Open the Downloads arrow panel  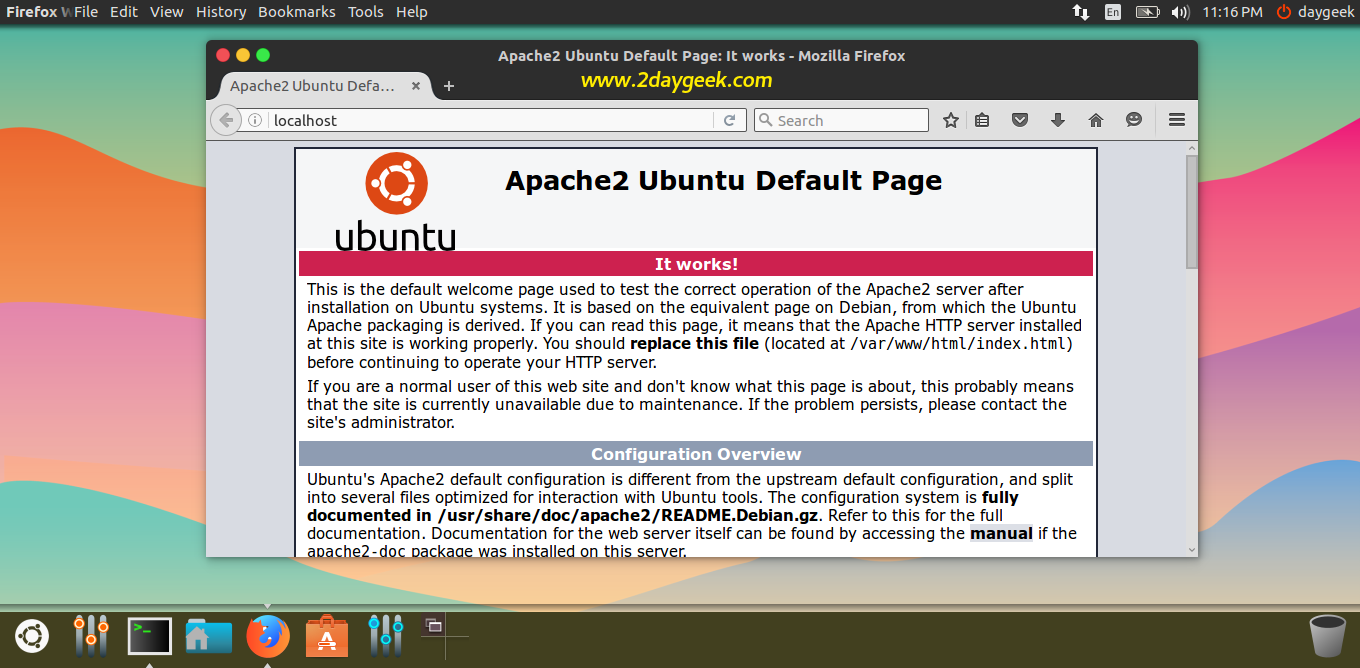click(1058, 120)
